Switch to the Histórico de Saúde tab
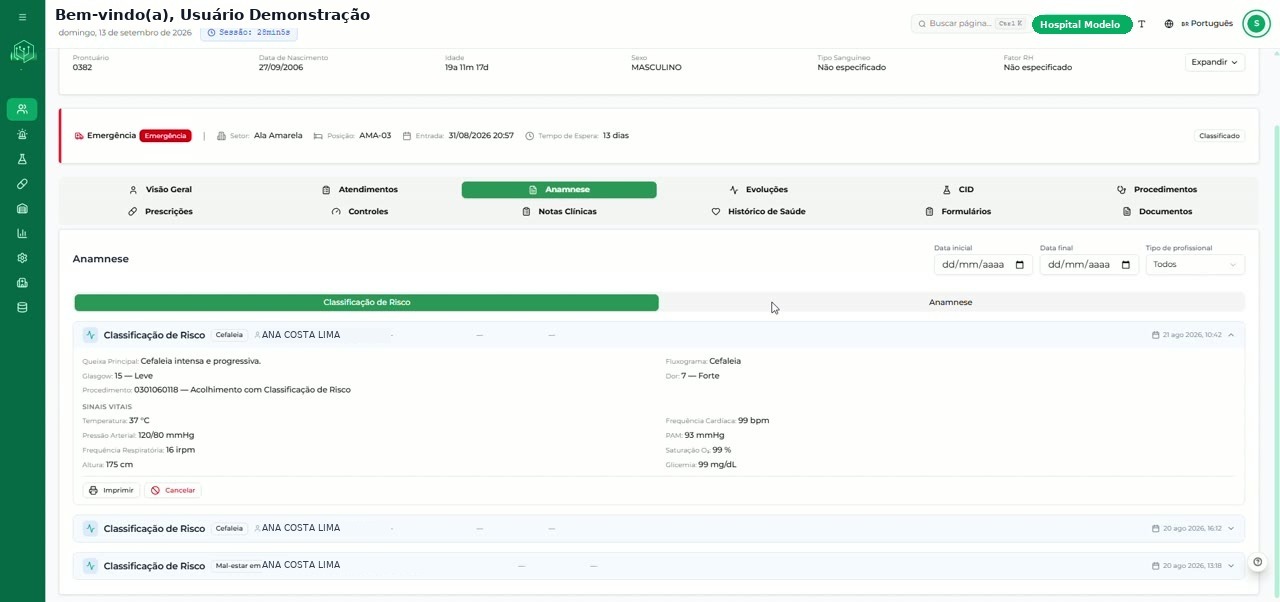The height and width of the screenshot is (602, 1280). [758, 212]
